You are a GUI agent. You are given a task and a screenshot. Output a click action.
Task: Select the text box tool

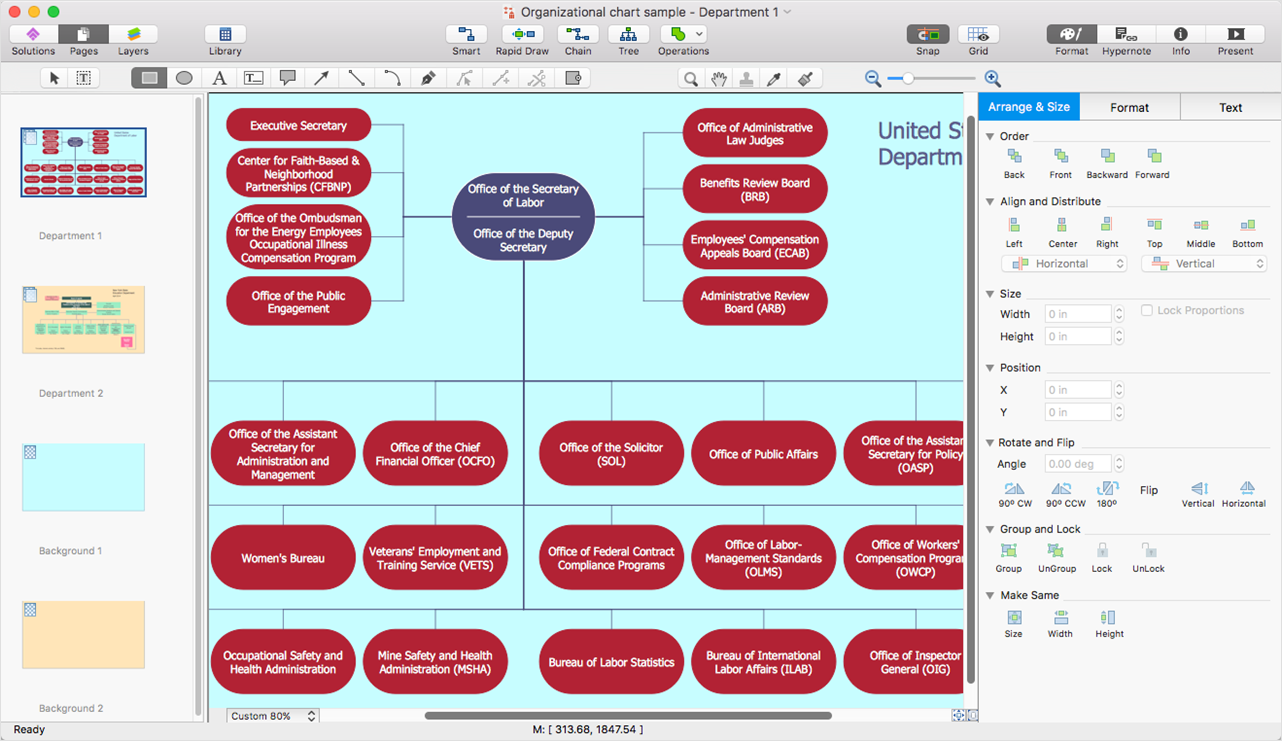[254, 78]
